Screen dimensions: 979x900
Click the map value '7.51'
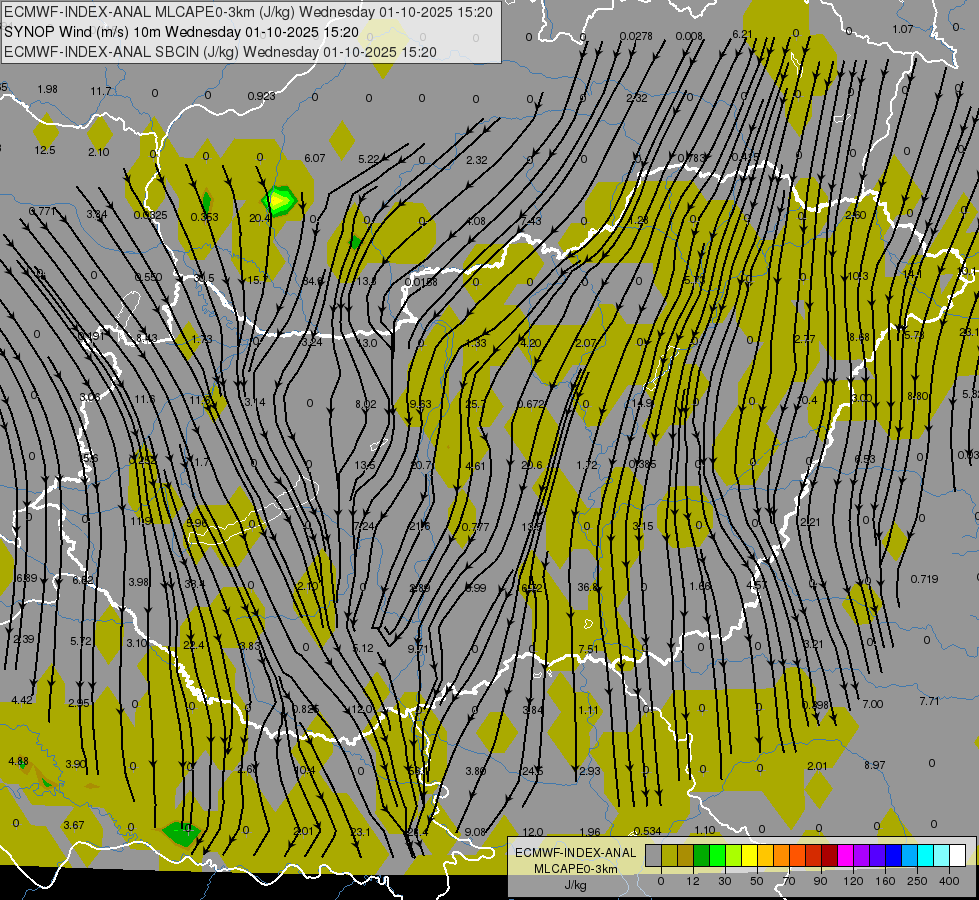tap(588, 649)
